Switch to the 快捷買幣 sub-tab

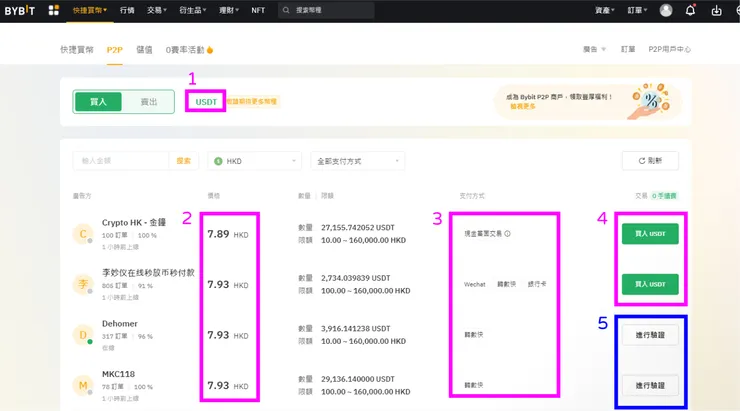click(x=76, y=50)
